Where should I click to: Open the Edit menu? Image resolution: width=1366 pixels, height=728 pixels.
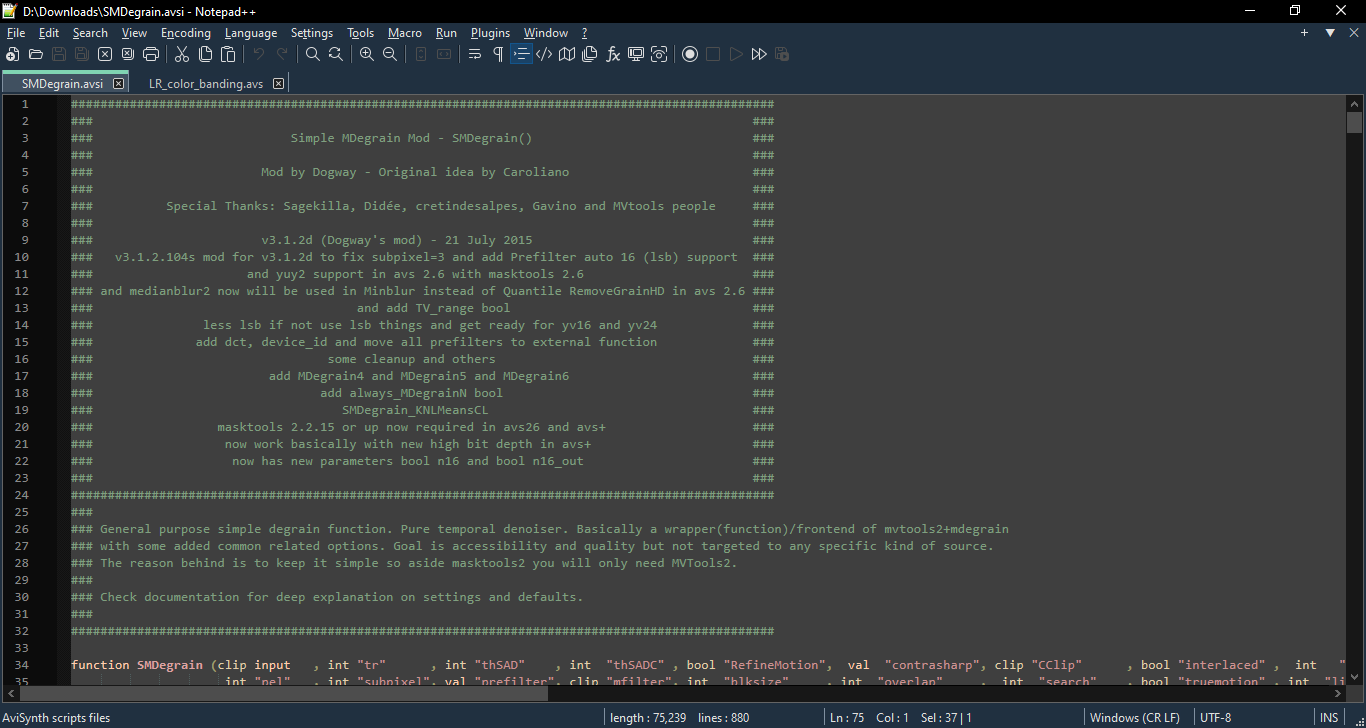pyautogui.click(x=49, y=33)
